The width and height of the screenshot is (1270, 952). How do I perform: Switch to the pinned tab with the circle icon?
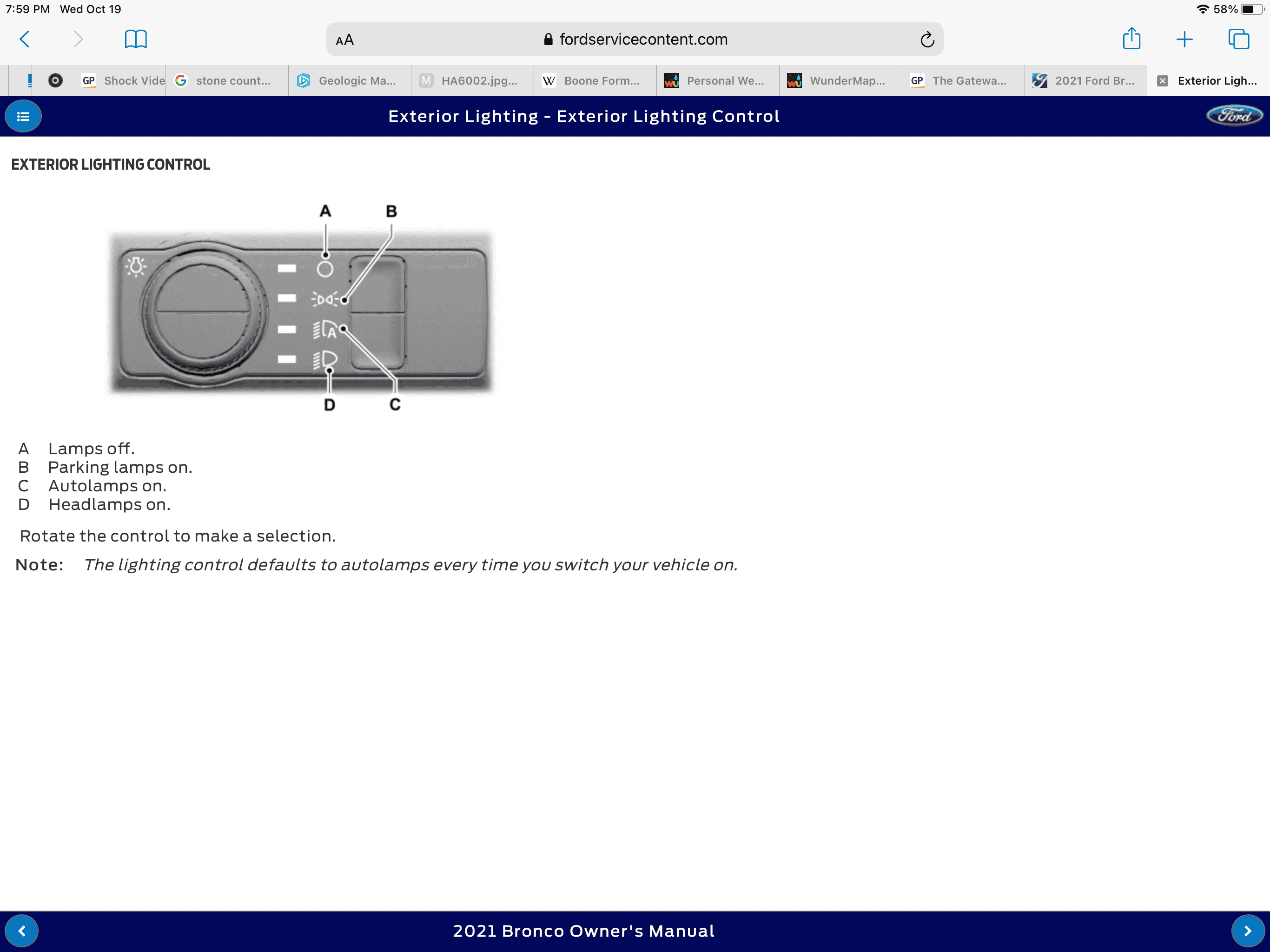[55, 80]
